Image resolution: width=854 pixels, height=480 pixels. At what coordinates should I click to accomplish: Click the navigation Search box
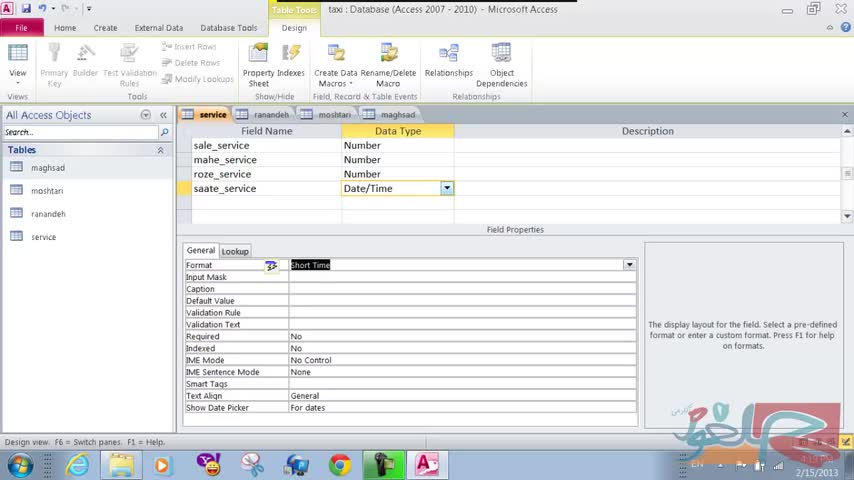80,132
